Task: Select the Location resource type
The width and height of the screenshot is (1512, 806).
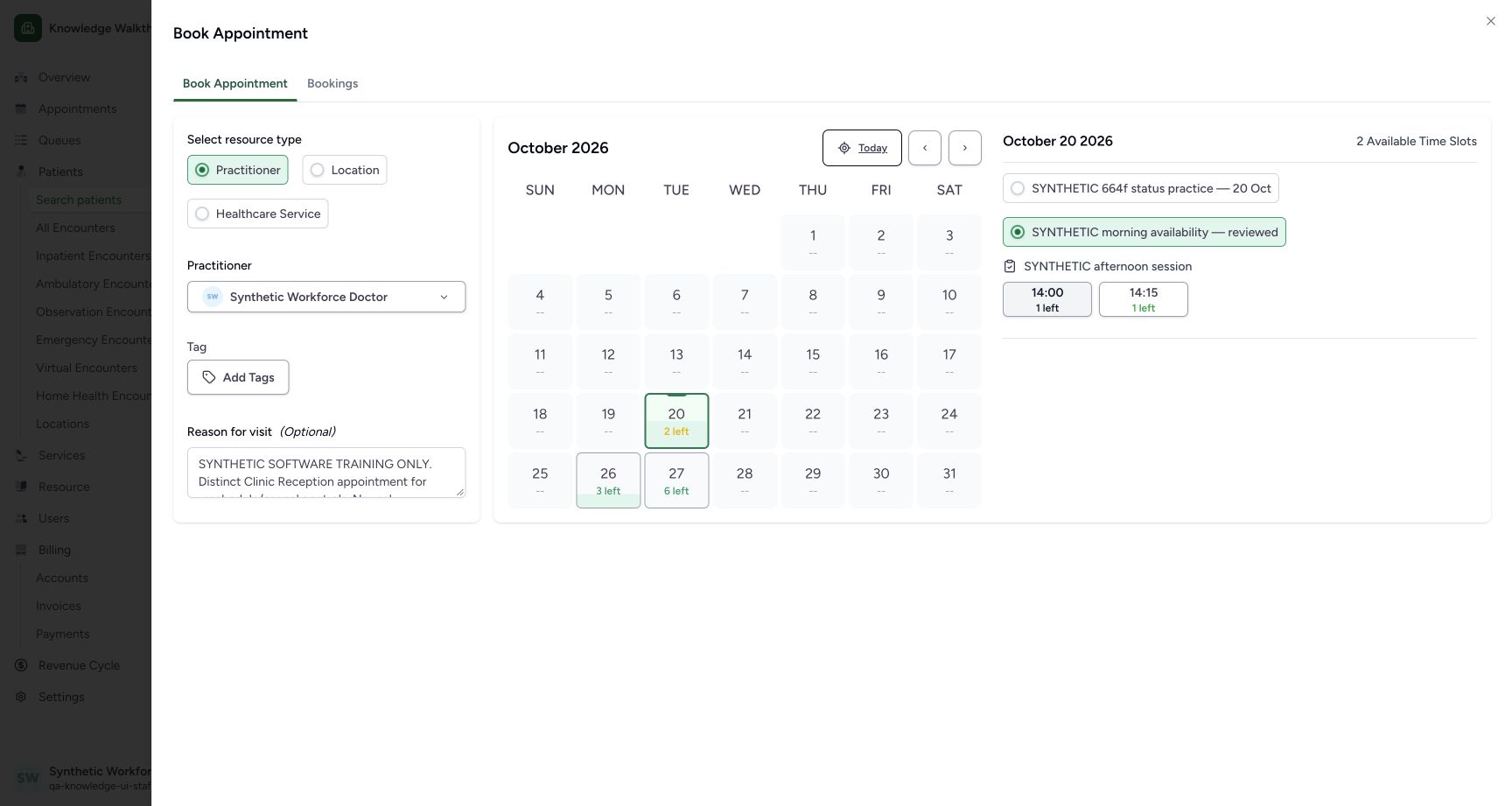Action: click(345, 170)
